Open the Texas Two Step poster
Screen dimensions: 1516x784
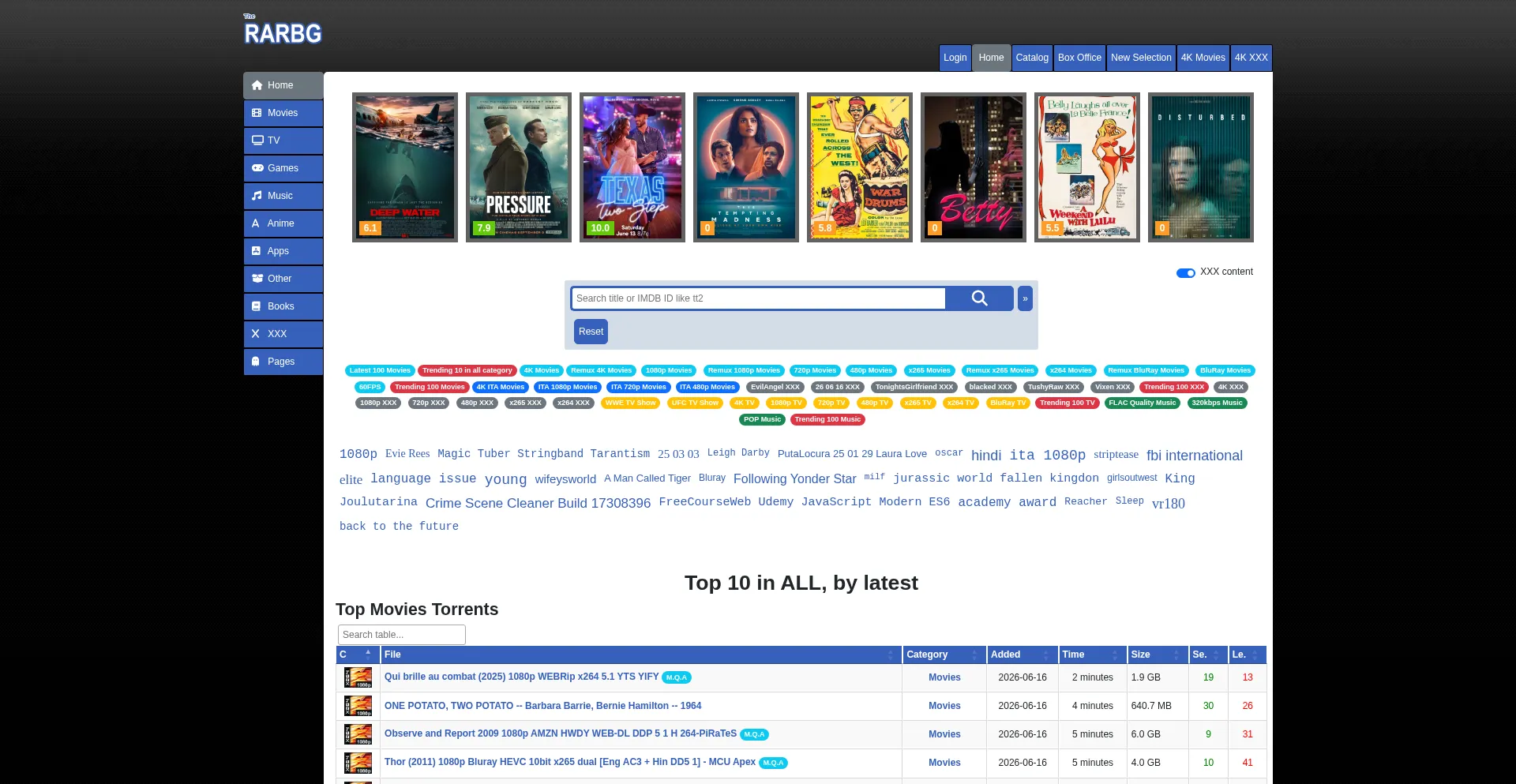[632, 167]
